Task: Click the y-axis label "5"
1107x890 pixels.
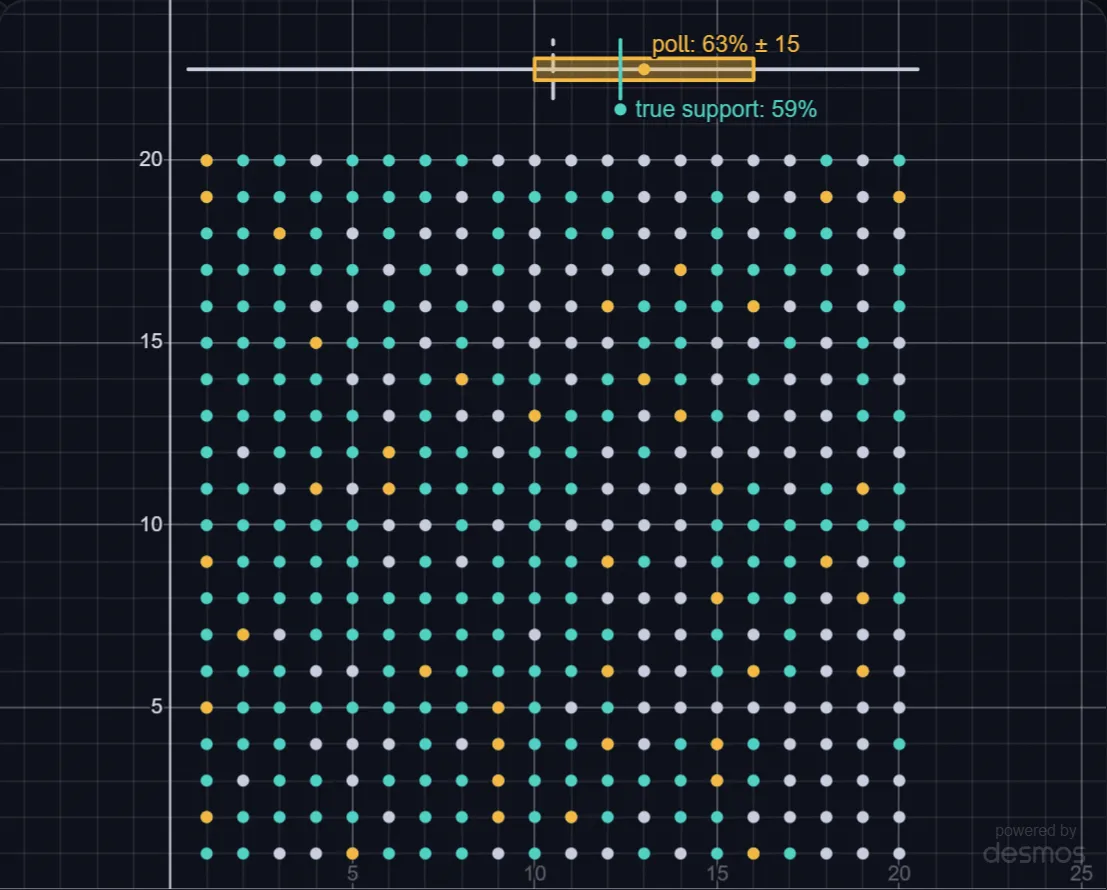Action: pos(157,706)
